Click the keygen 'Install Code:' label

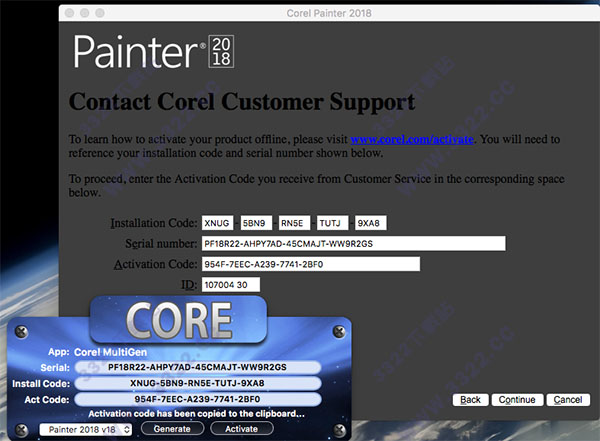click(41, 384)
